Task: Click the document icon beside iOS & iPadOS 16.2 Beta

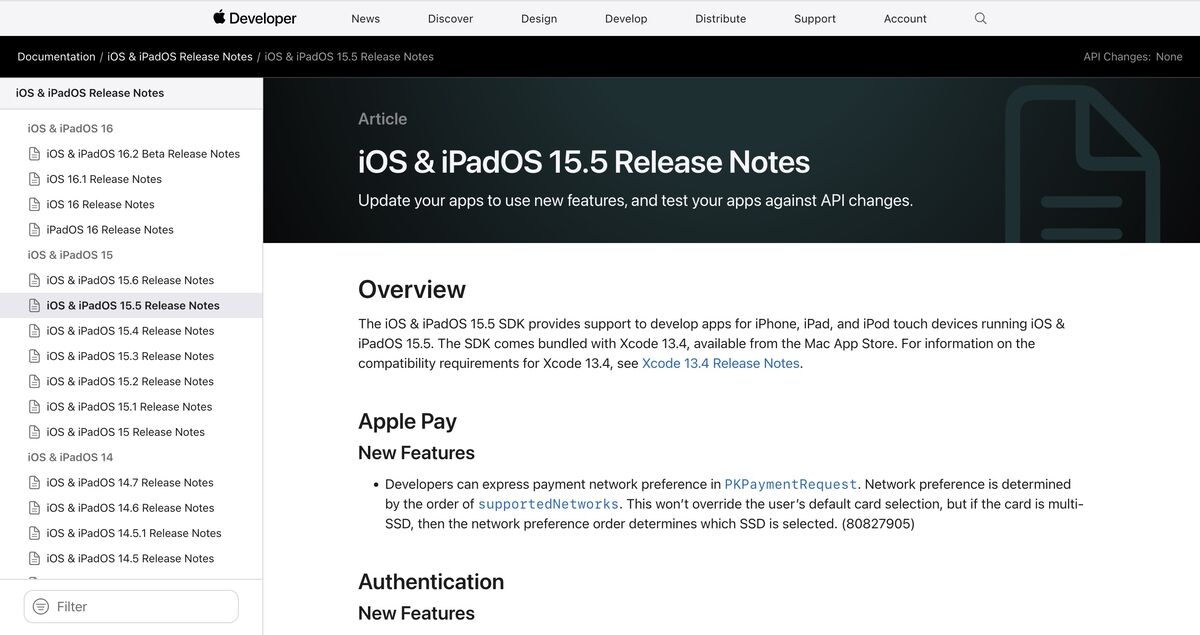Action: pyautogui.click(x=35, y=154)
